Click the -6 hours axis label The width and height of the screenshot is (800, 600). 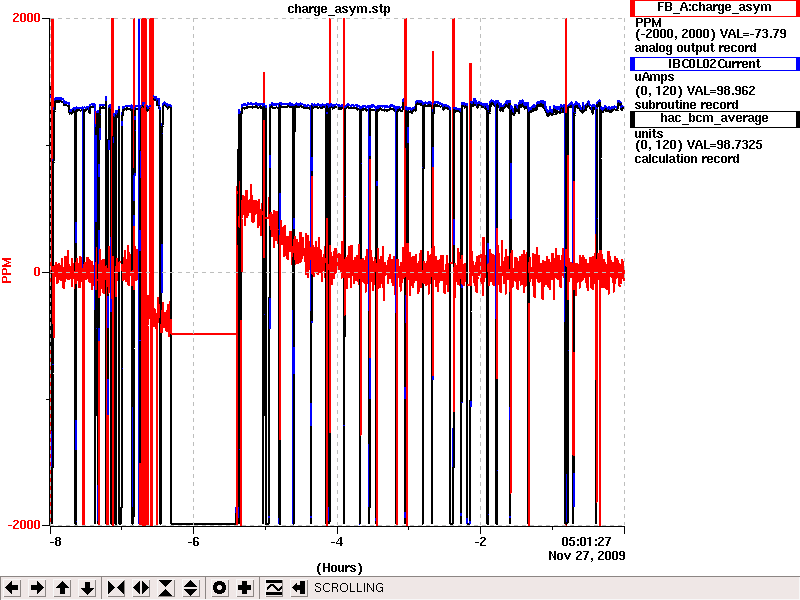coord(193,542)
